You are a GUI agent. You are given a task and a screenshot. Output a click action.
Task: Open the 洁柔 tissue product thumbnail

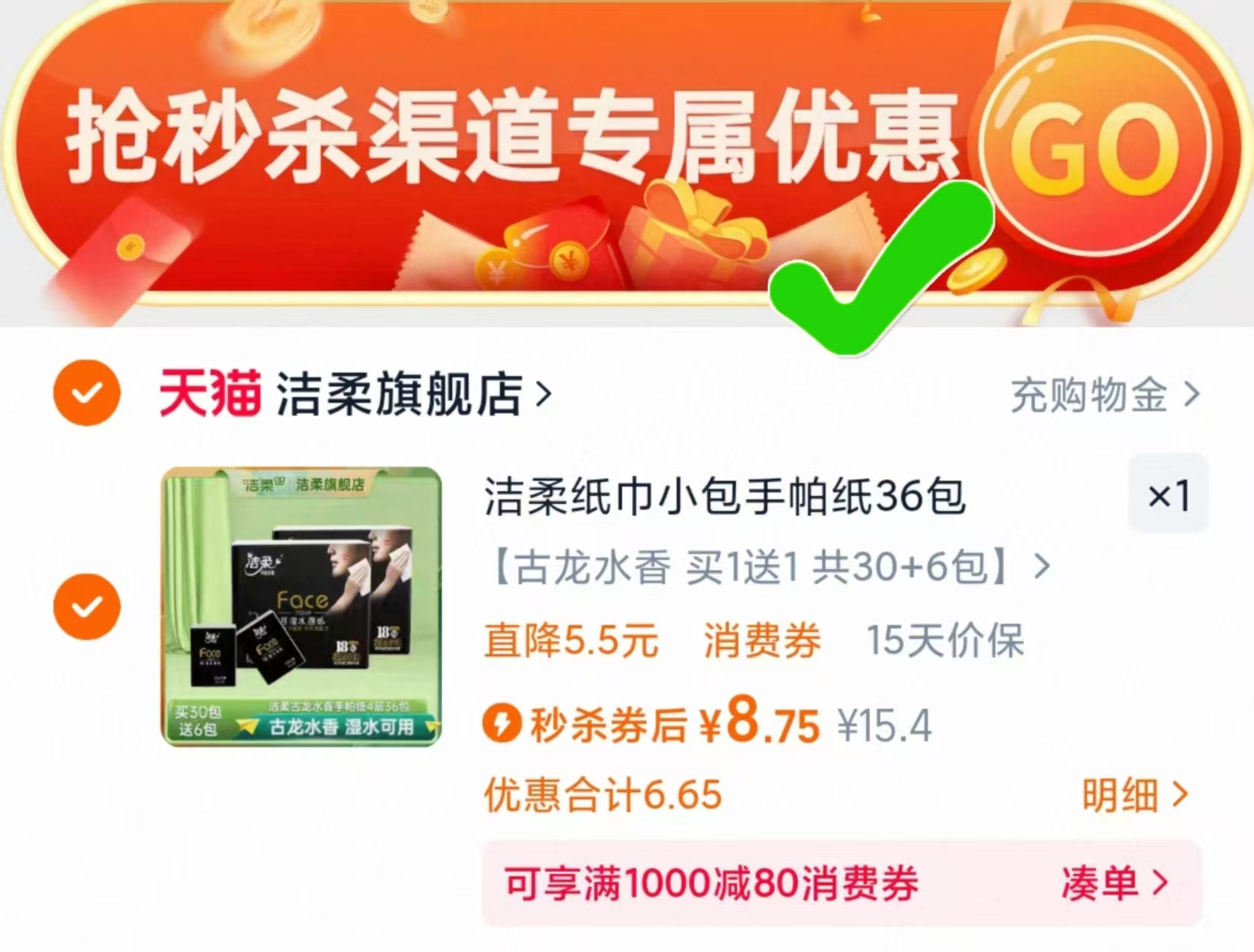tap(301, 606)
